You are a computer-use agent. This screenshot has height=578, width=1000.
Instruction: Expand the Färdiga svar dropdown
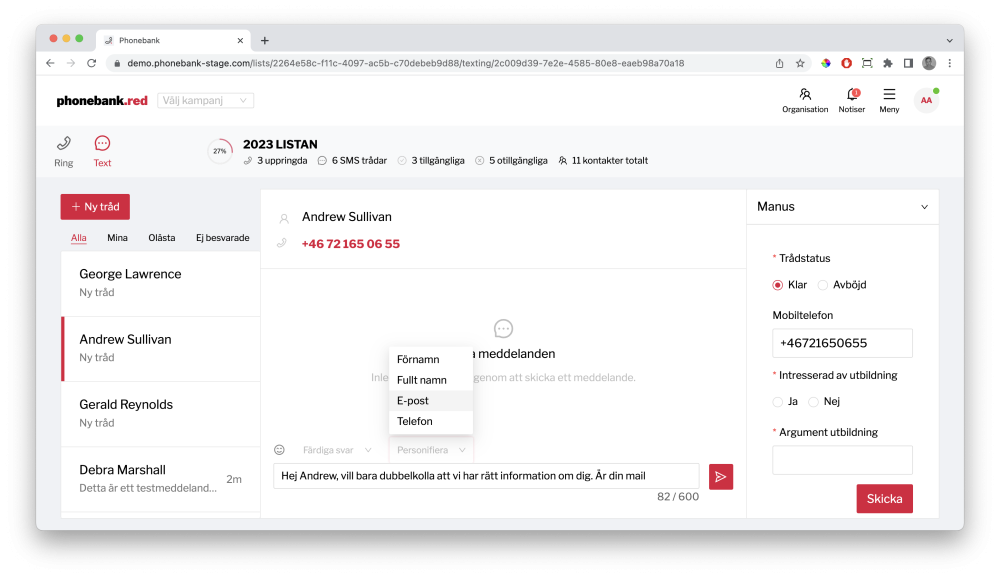coord(338,451)
